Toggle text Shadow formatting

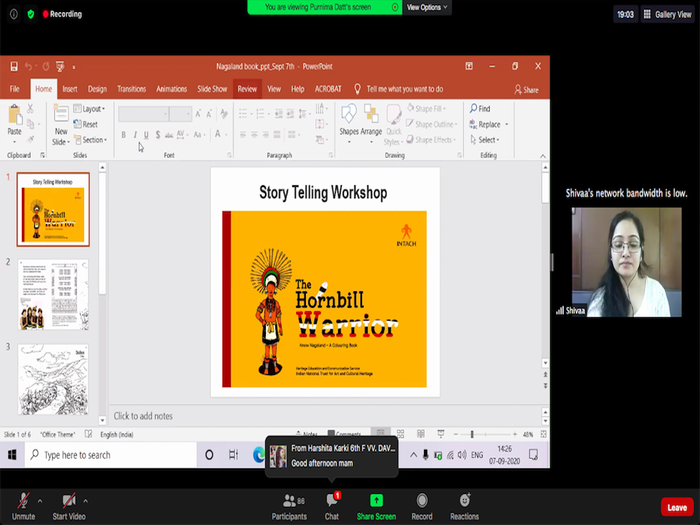(x=158, y=135)
